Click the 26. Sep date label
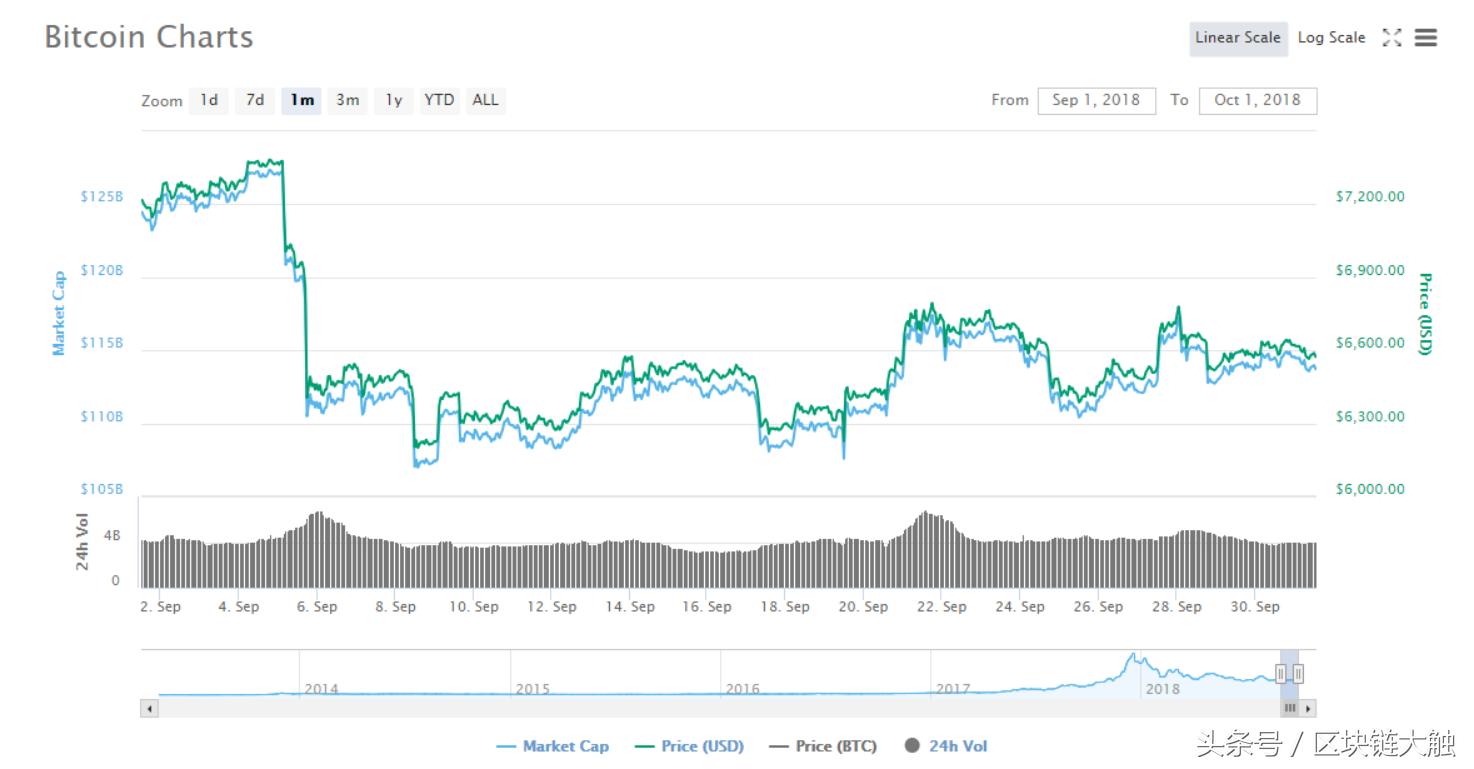 (1098, 607)
